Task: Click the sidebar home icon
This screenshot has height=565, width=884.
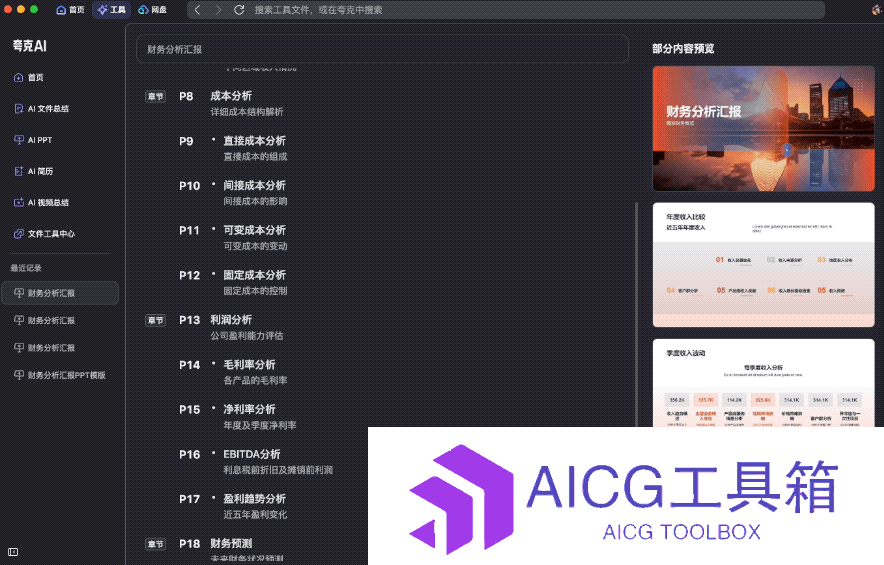Action: (x=19, y=77)
